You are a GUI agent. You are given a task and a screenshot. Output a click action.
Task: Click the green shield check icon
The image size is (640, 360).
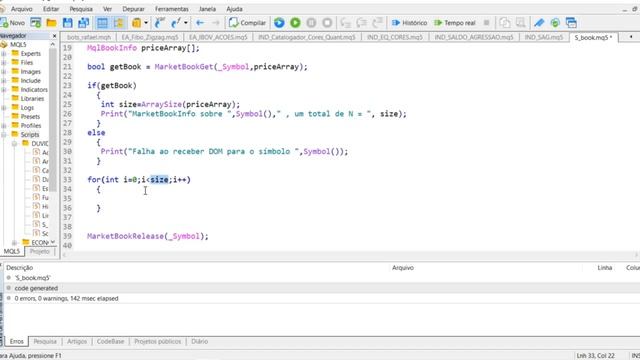(555, 23)
